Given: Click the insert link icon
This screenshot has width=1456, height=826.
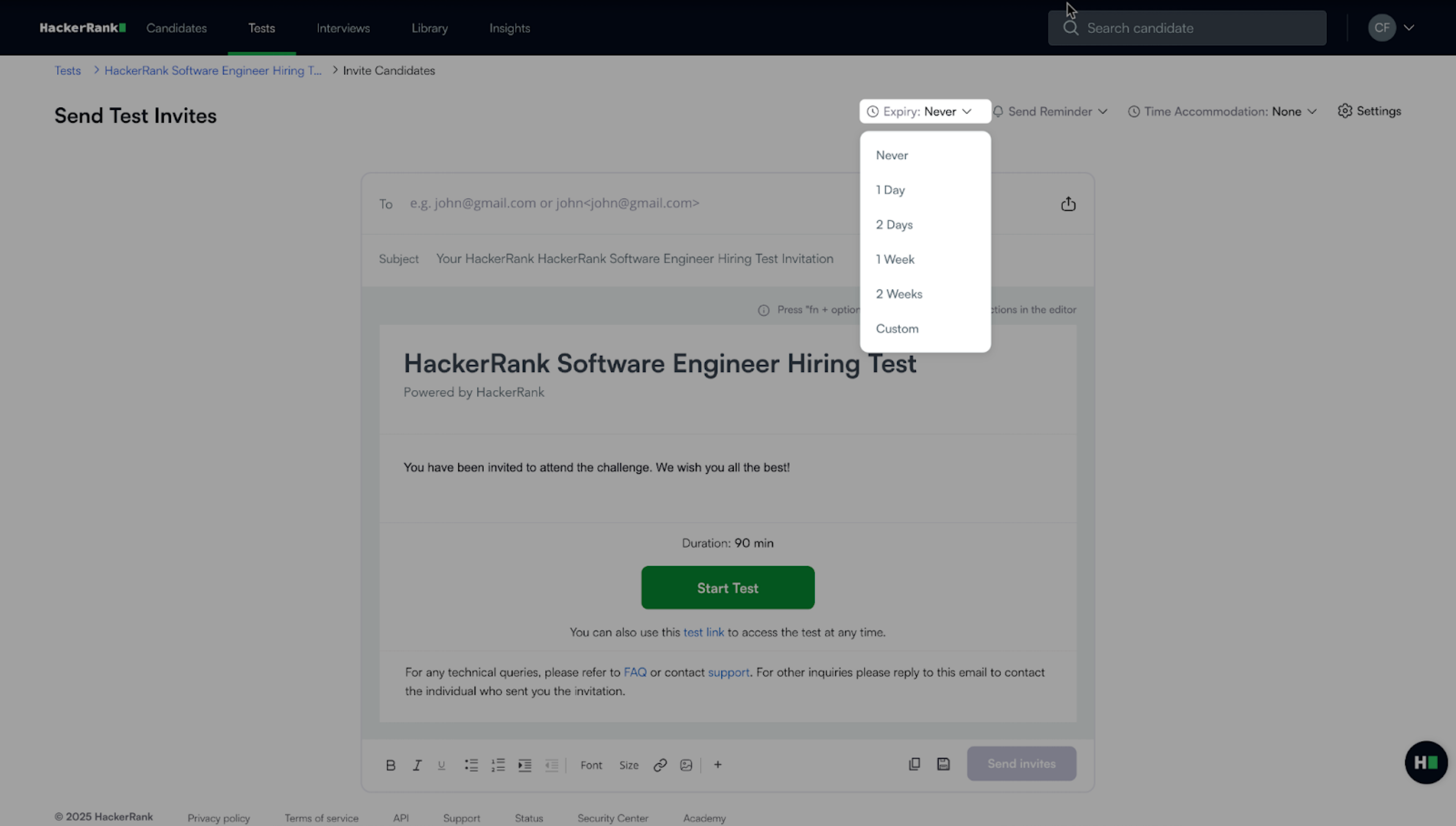Looking at the screenshot, I should (x=659, y=765).
